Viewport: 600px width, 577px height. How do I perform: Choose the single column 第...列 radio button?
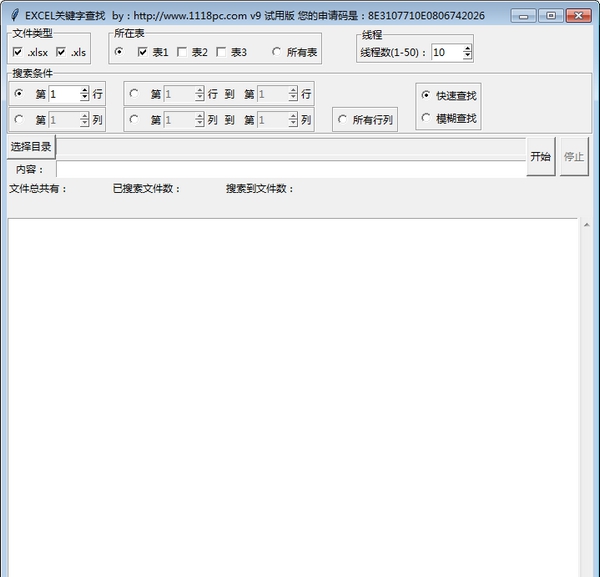[19, 120]
